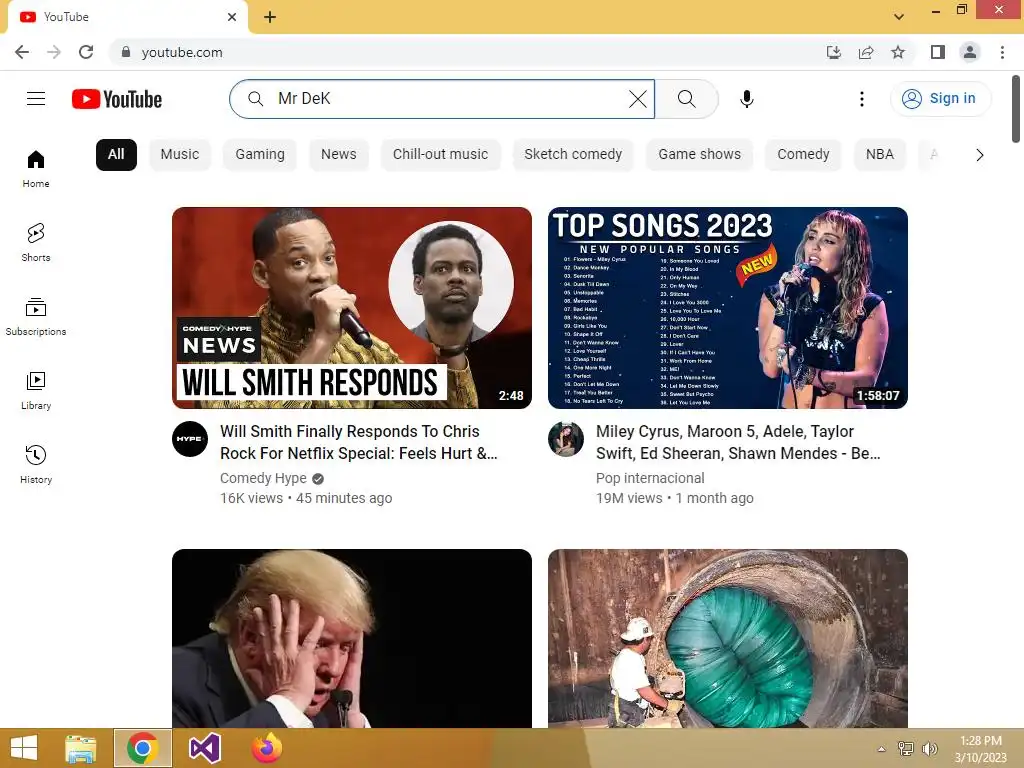Click the page vertical scrollbar thumb
This screenshot has width=1024, height=768.
click(x=1016, y=108)
